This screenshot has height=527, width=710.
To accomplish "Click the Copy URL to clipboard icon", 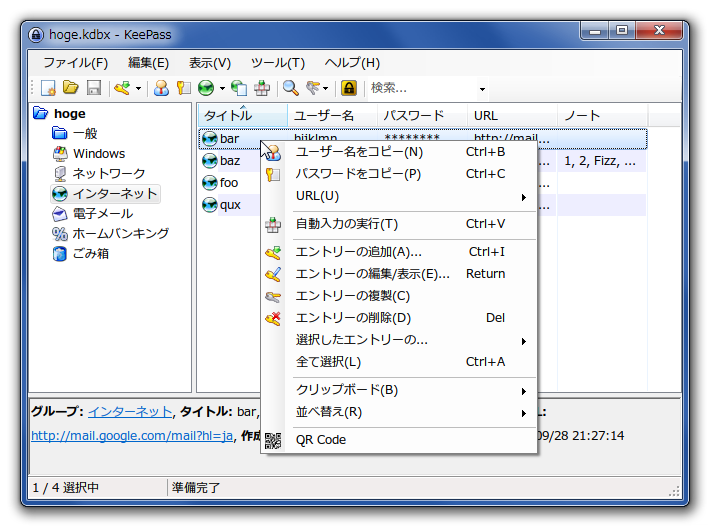I will 240,88.
